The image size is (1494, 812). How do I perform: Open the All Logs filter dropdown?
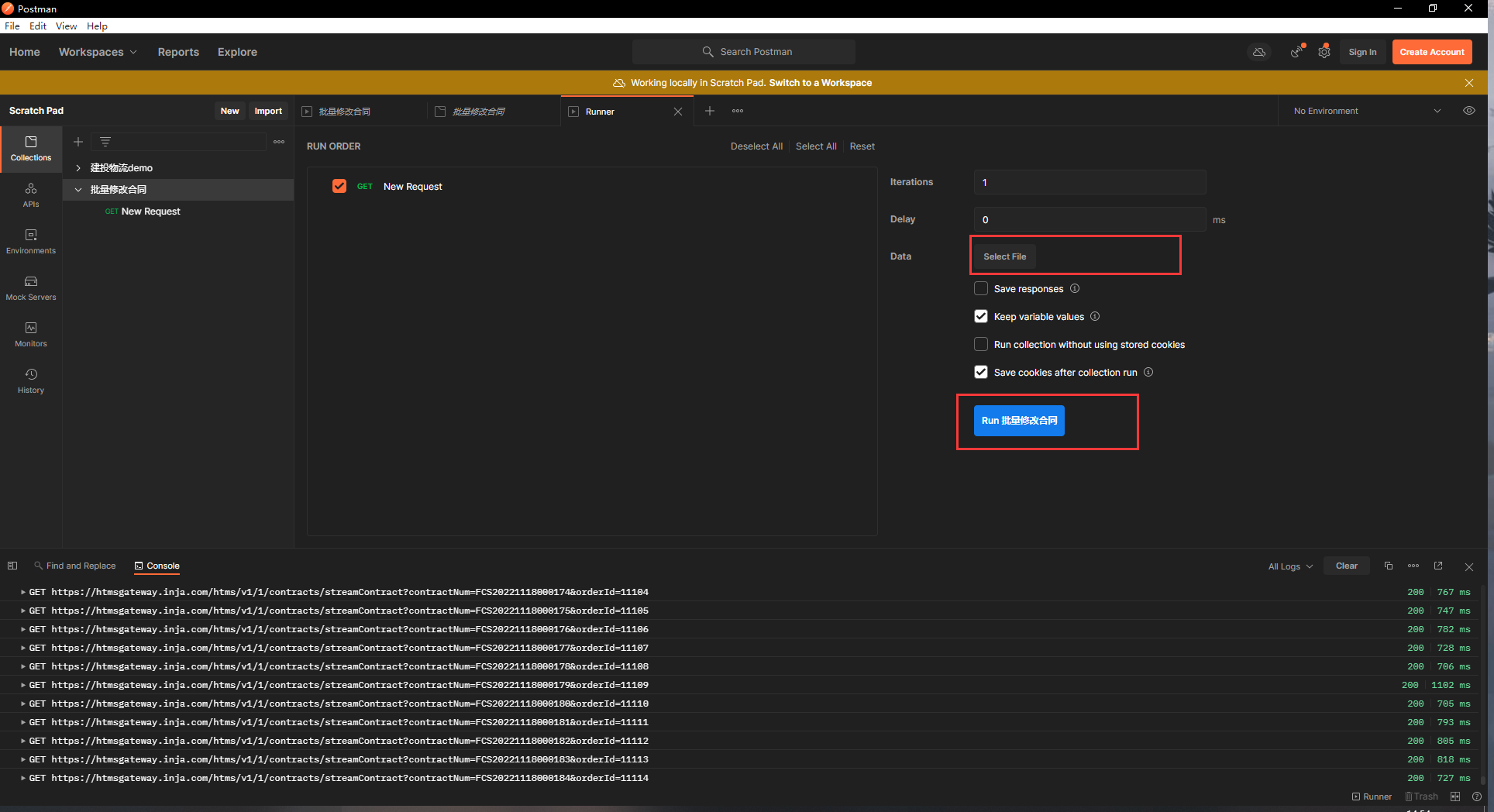point(1290,566)
